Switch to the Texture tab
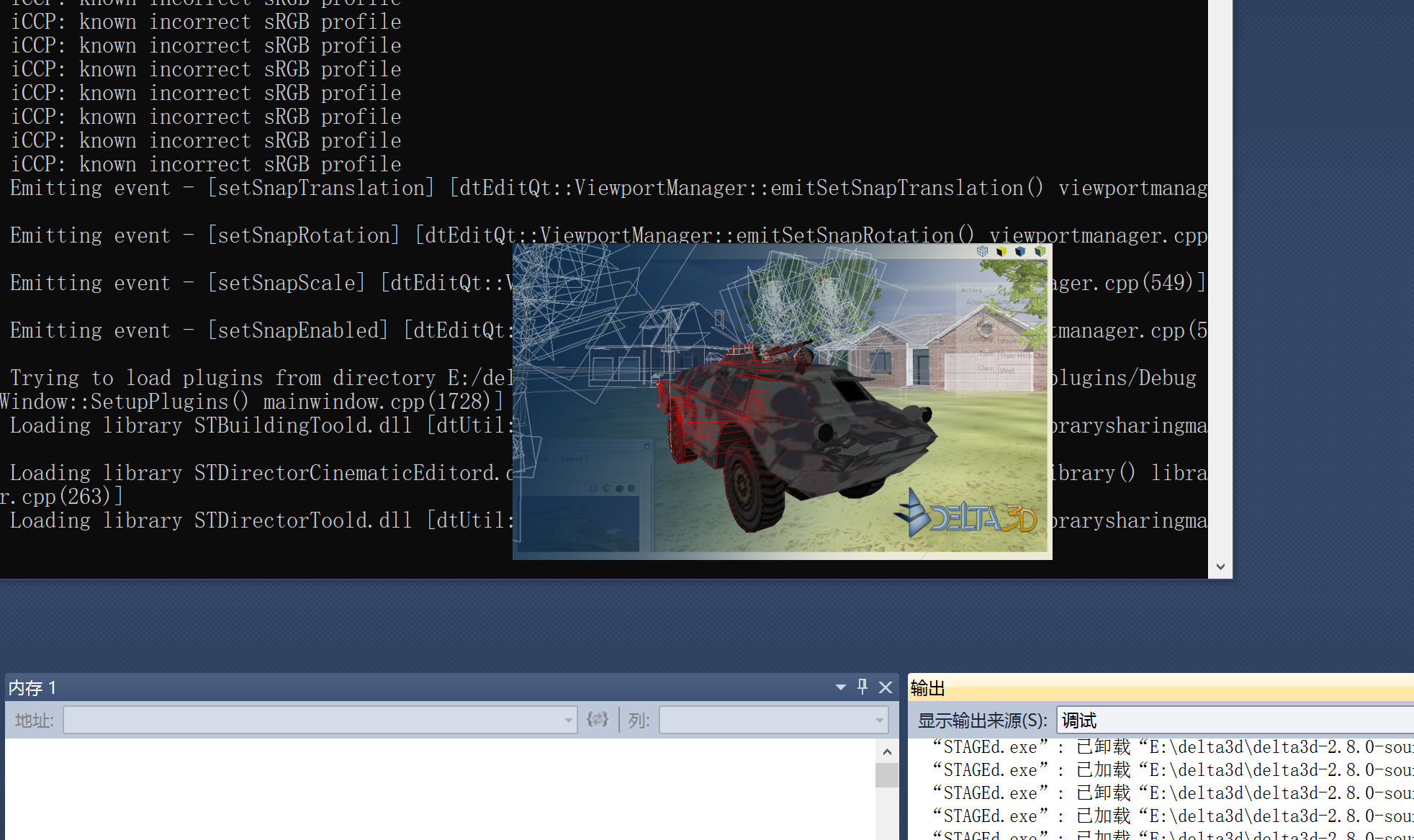The height and width of the screenshot is (840, 1414). coord(572,459)
